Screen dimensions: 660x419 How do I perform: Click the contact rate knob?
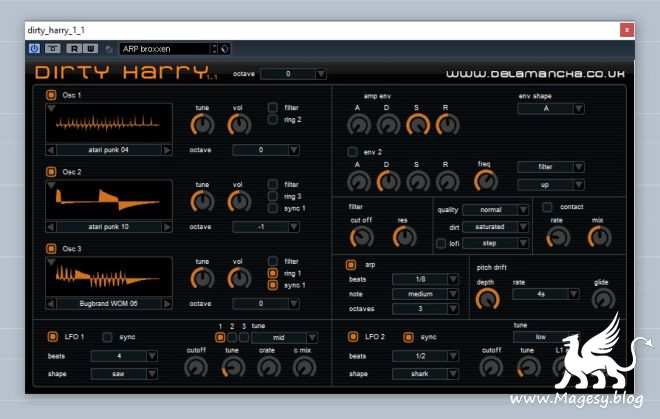pyautogui.click(x=559, y=238)
